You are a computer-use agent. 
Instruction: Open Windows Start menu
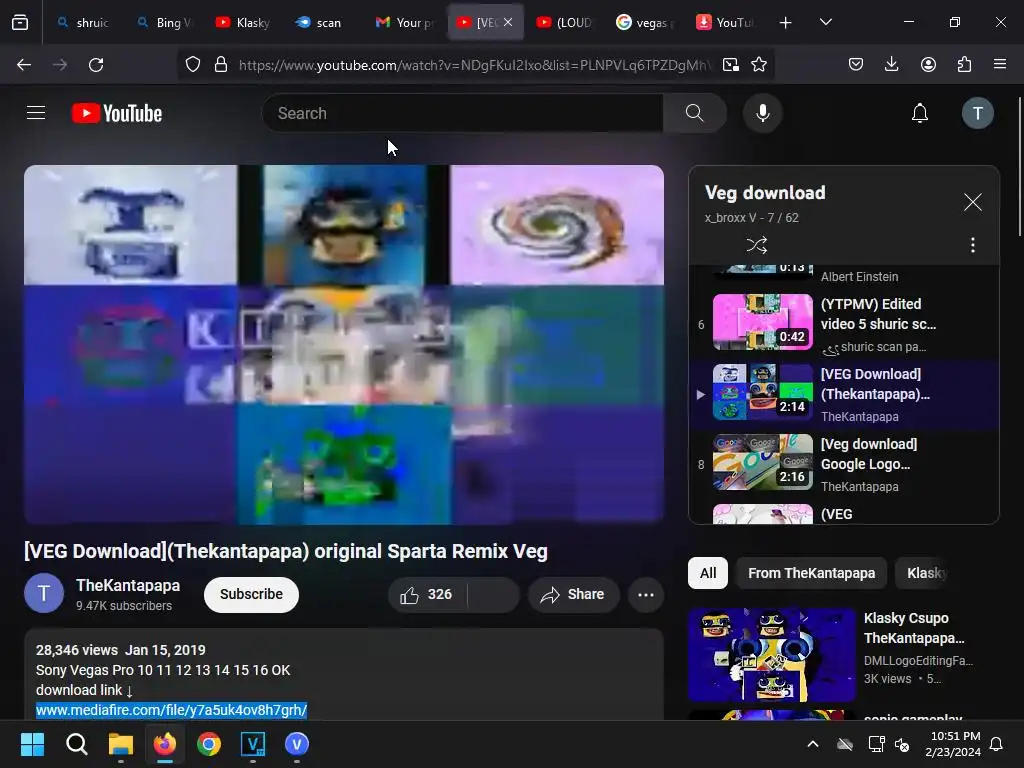(32, 744)
